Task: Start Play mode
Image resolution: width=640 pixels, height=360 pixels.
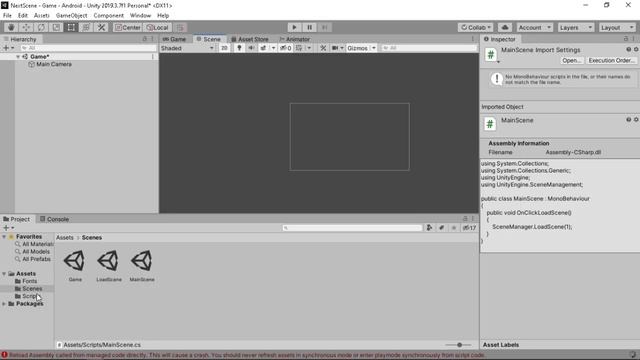Action: tap(294, 27)
